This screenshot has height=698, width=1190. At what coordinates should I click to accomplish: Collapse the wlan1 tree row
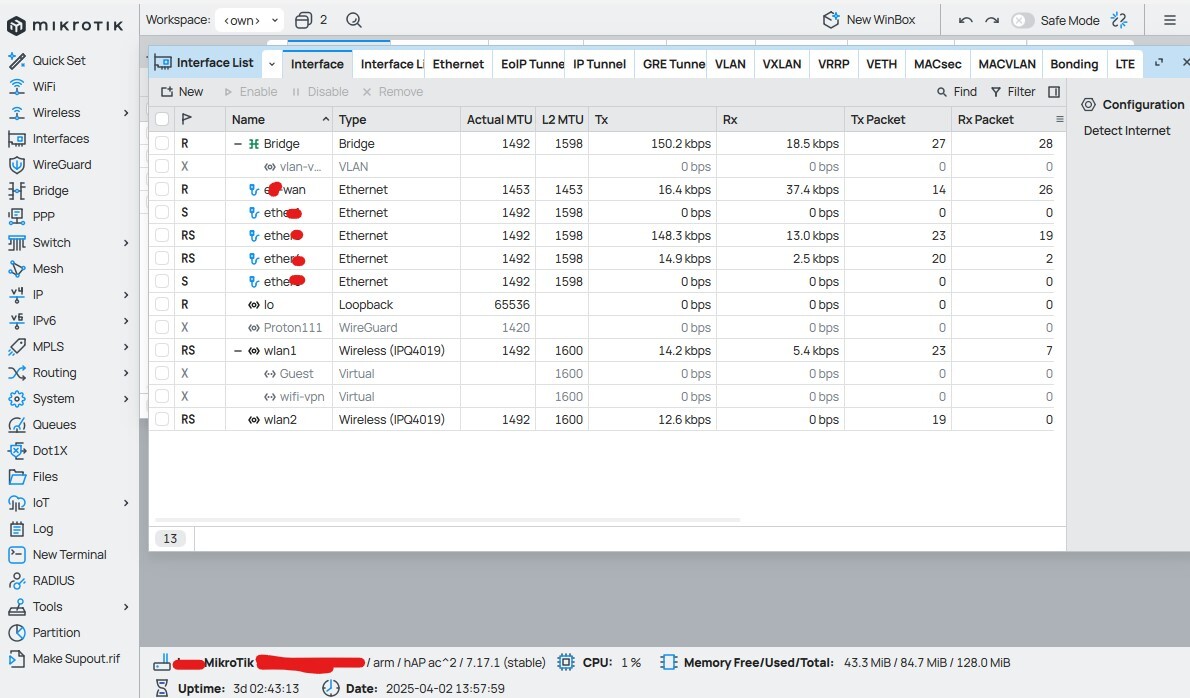[x=238, y=351]
